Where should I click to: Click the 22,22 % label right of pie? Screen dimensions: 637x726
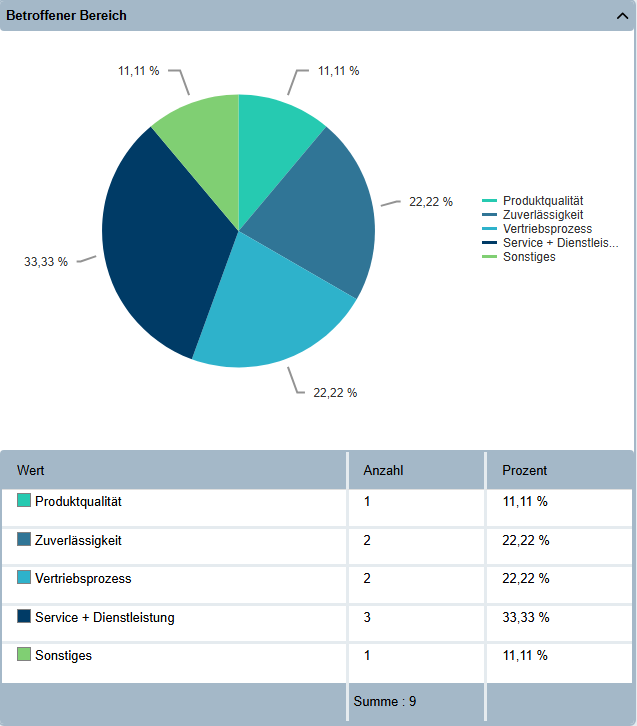point(431,202)
